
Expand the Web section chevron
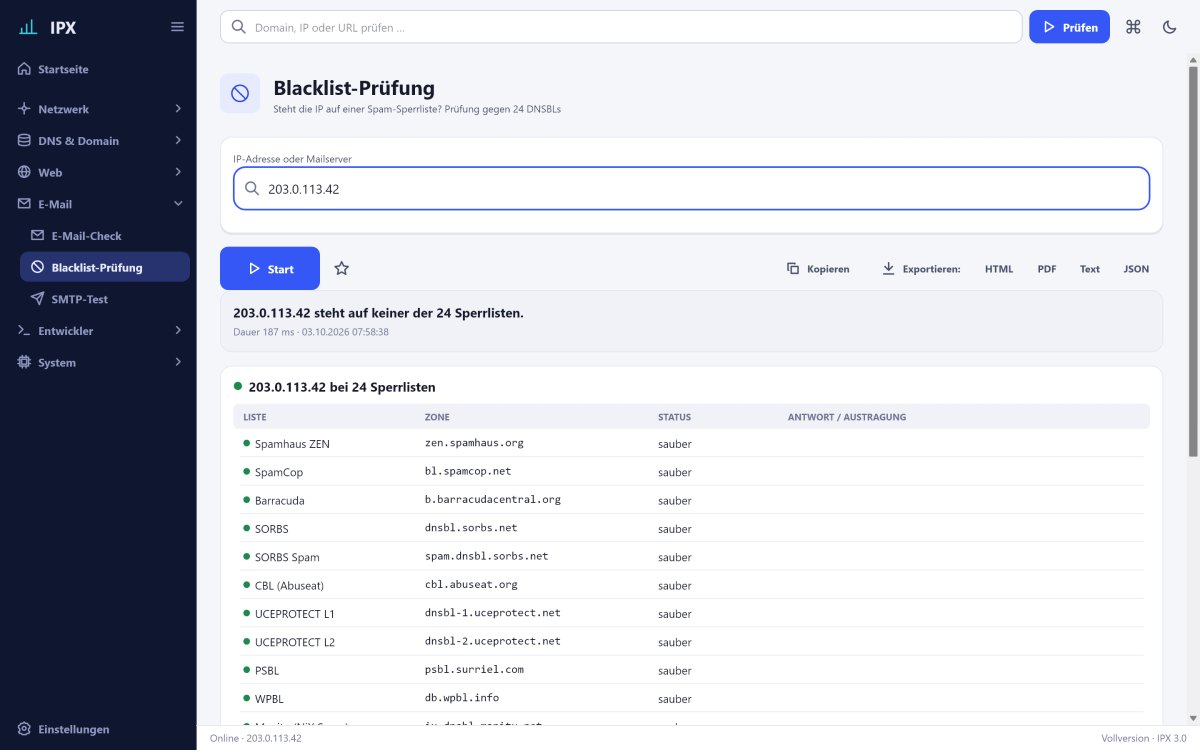[x=178, y=172]
